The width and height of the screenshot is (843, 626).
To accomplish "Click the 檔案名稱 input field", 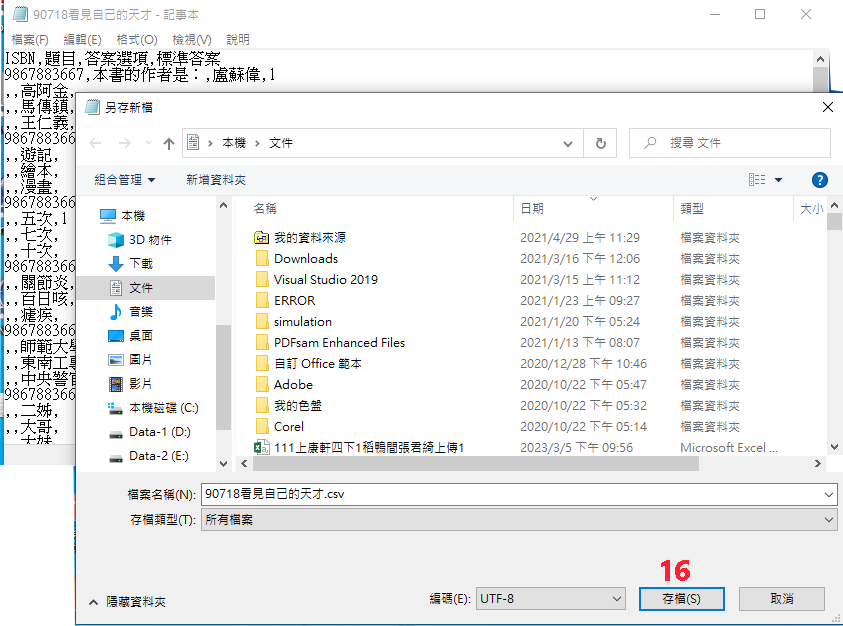I will [511, 494].
